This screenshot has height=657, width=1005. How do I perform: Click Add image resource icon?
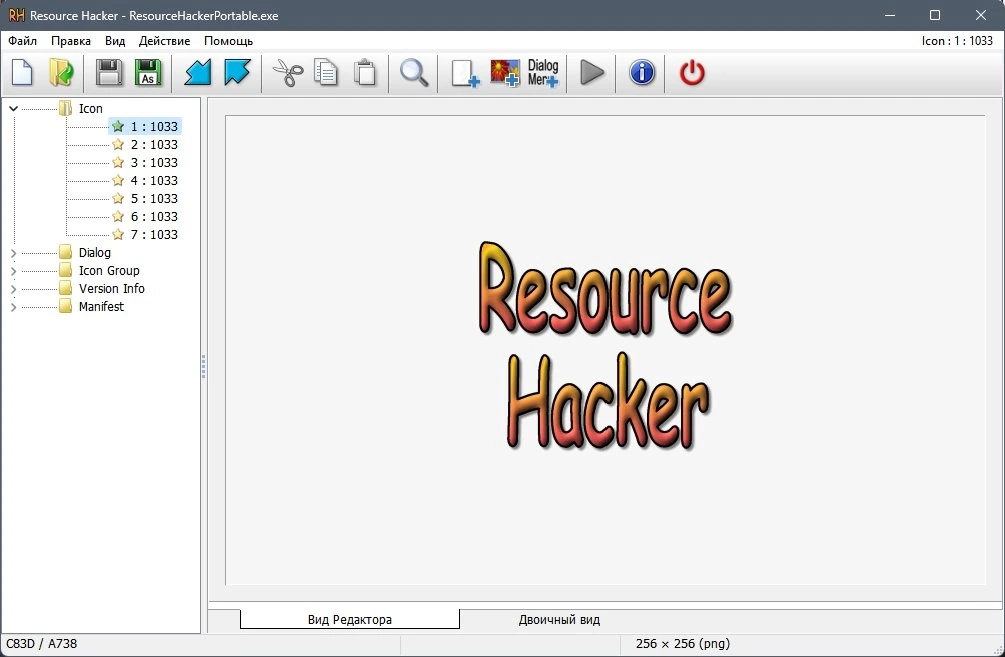(505, 72)
